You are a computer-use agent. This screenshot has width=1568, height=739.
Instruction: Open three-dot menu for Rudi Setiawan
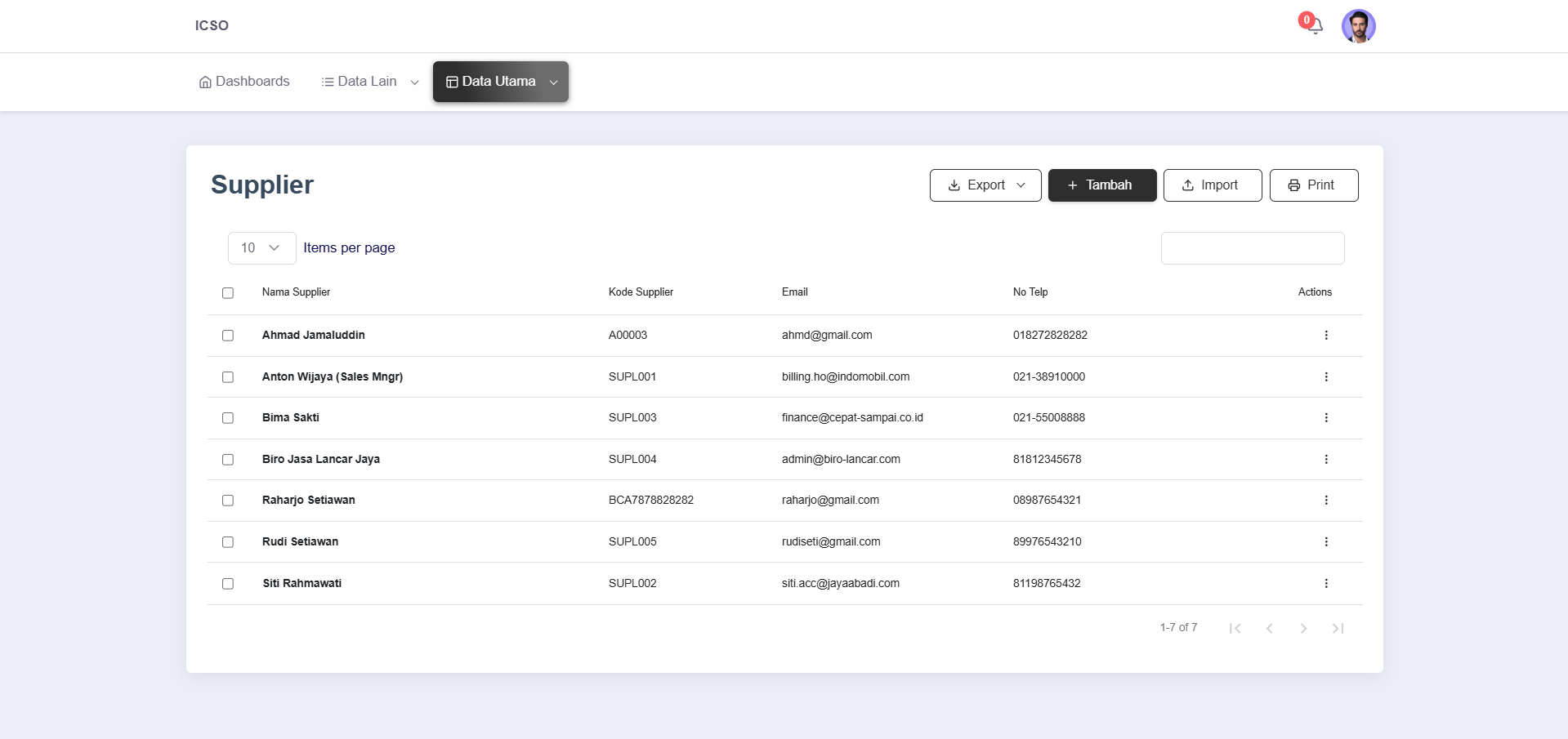[x=1325, y=542]
